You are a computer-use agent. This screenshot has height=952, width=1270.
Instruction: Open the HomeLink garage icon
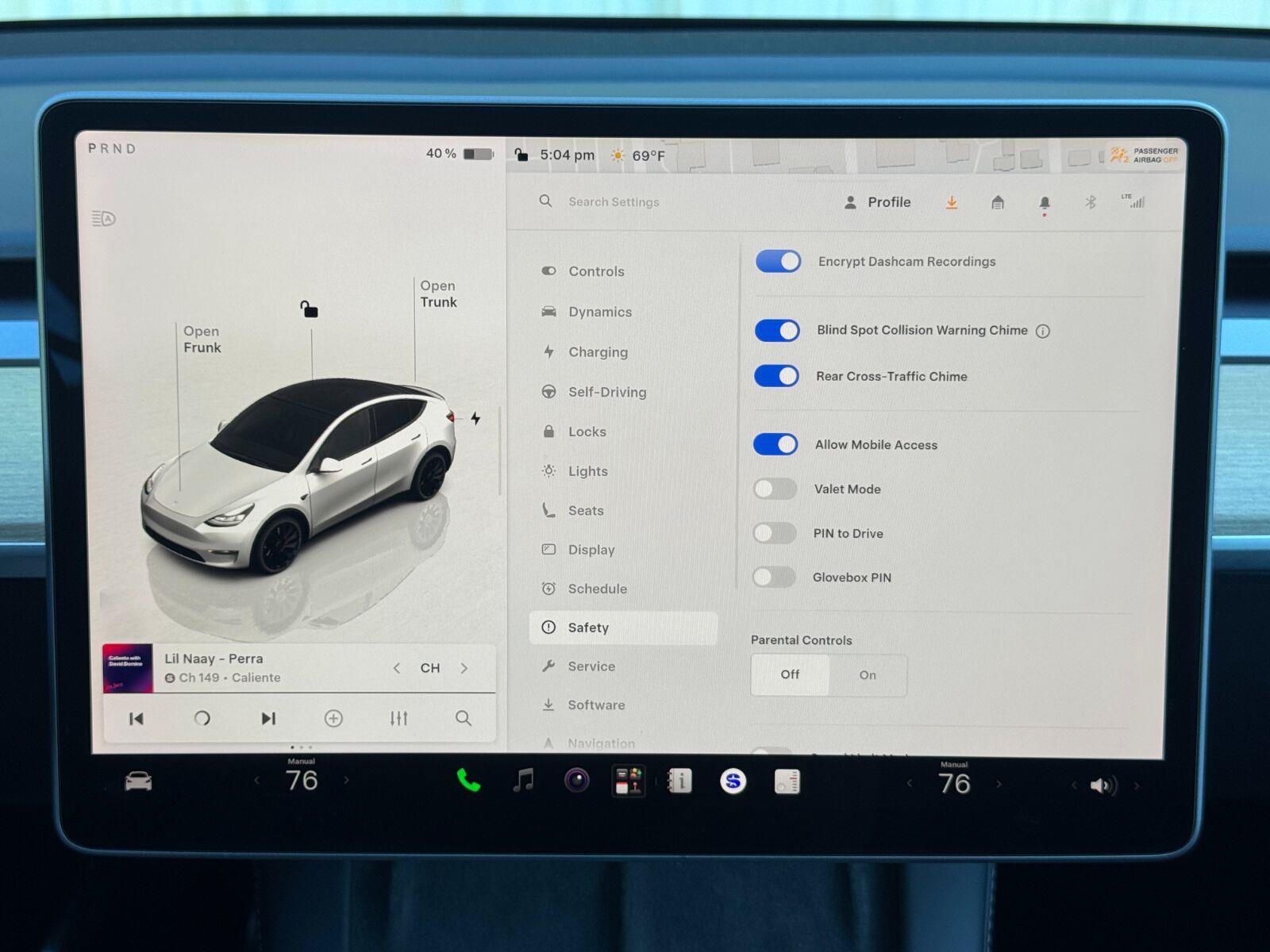click(x=998, y=203)
